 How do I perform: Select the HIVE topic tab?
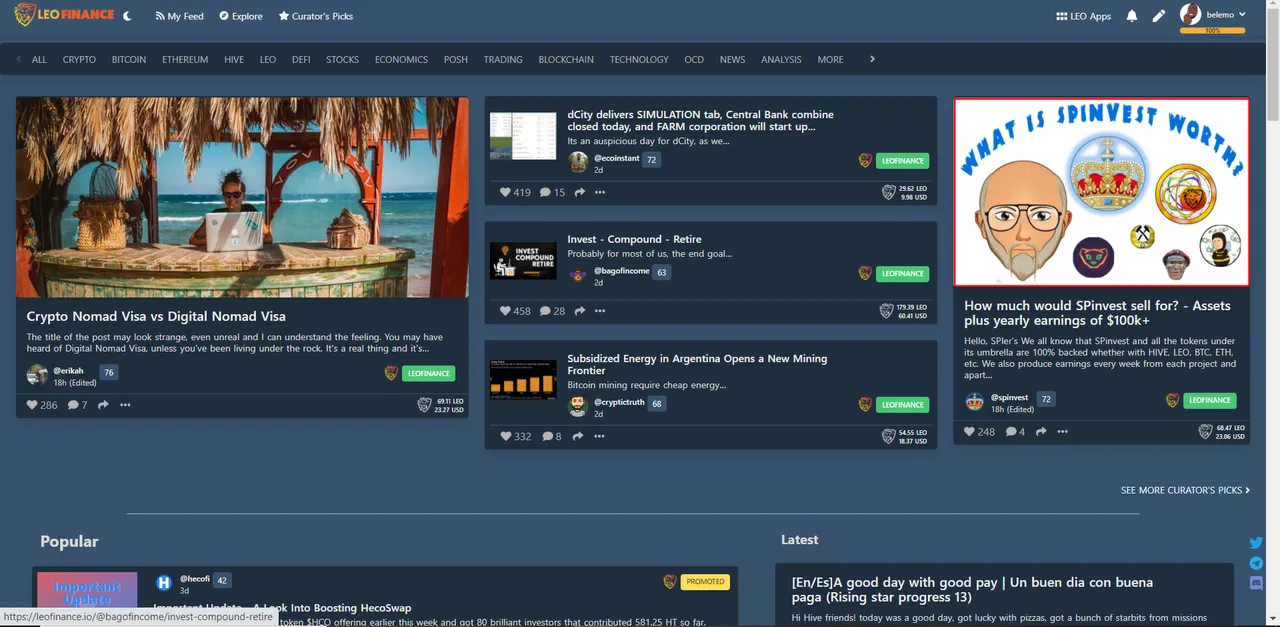point(234,59)
